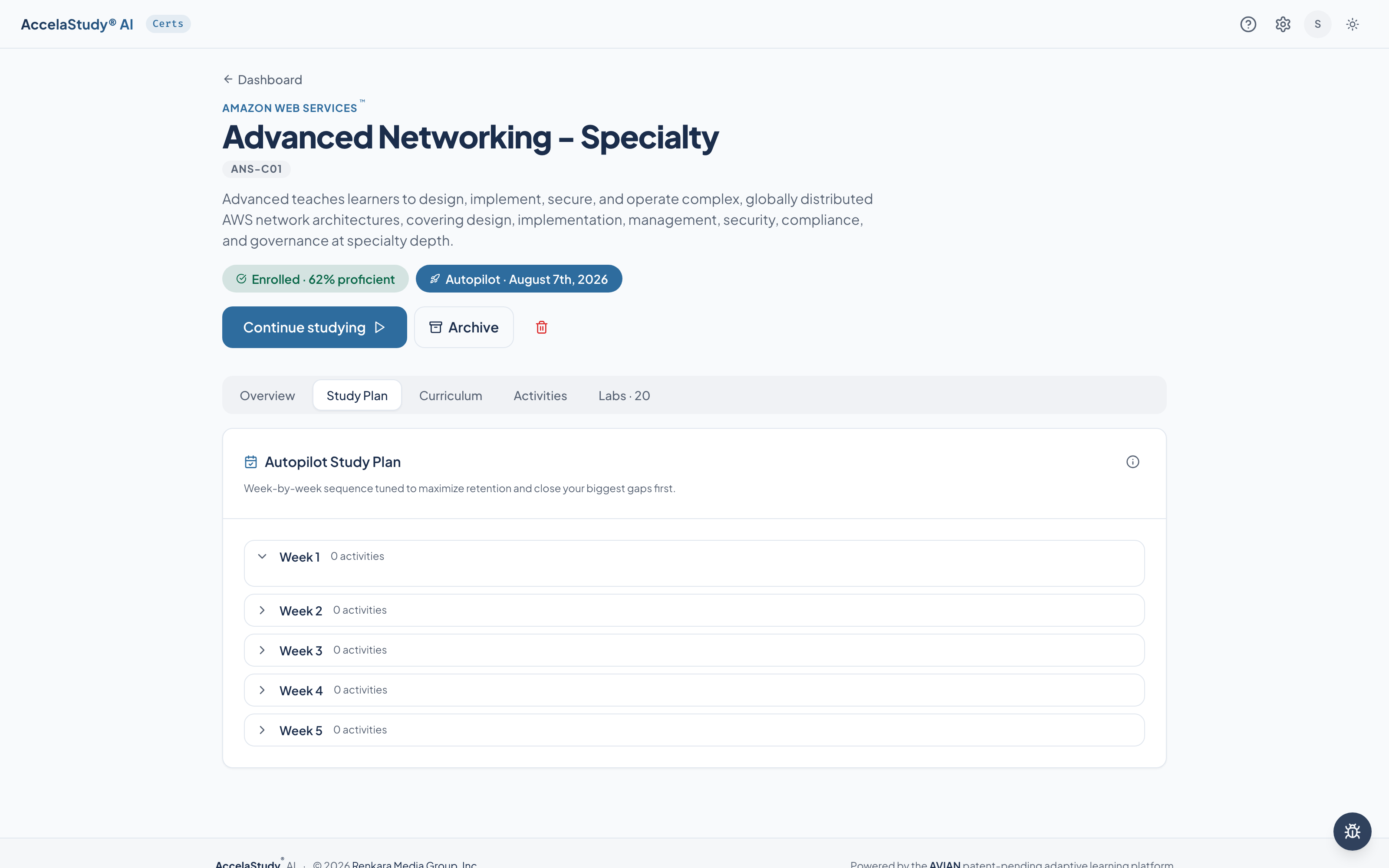The height and width of the screenshot is (868, 1389).
Task: Click the AMAZON WEB SERVICES label
Action: coord(290,108)
